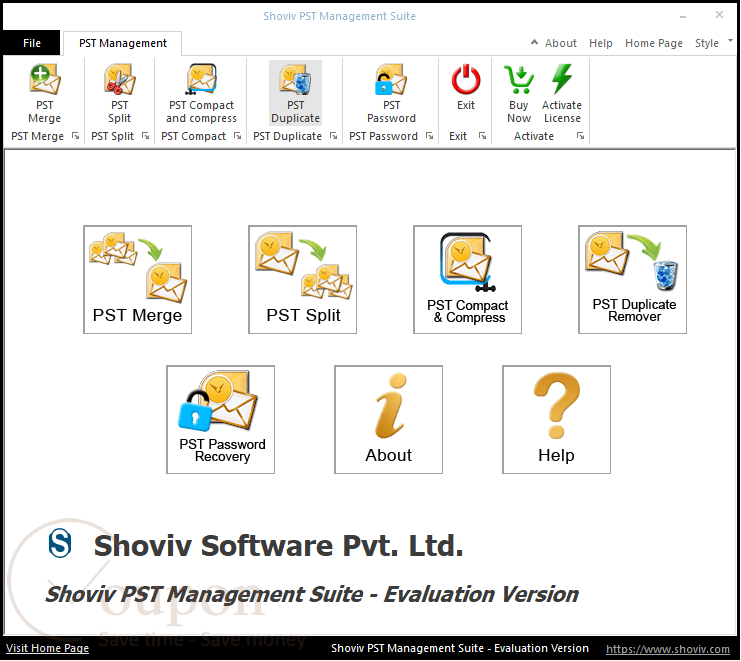Expand the PST Compact group launcher
The image size is (741, 661).
click(x=238, y=136)
